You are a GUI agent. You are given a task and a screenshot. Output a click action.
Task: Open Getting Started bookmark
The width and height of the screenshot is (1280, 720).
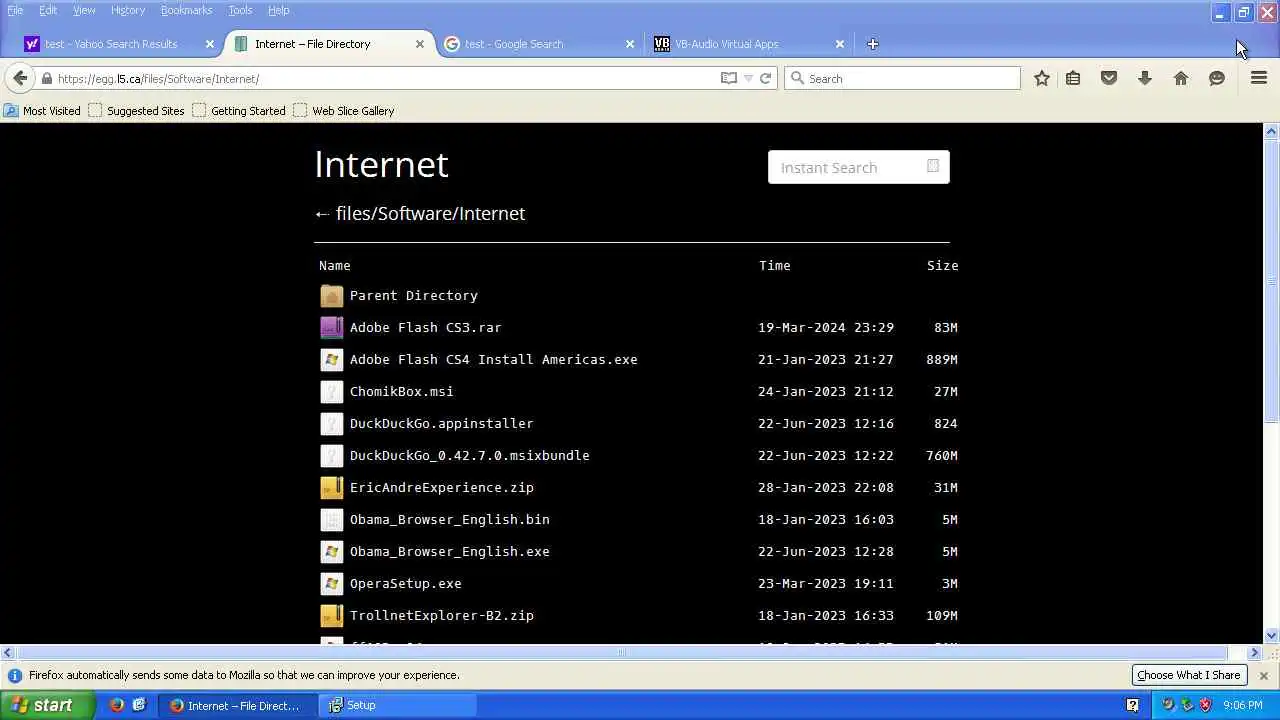click(x=239, y=111)
